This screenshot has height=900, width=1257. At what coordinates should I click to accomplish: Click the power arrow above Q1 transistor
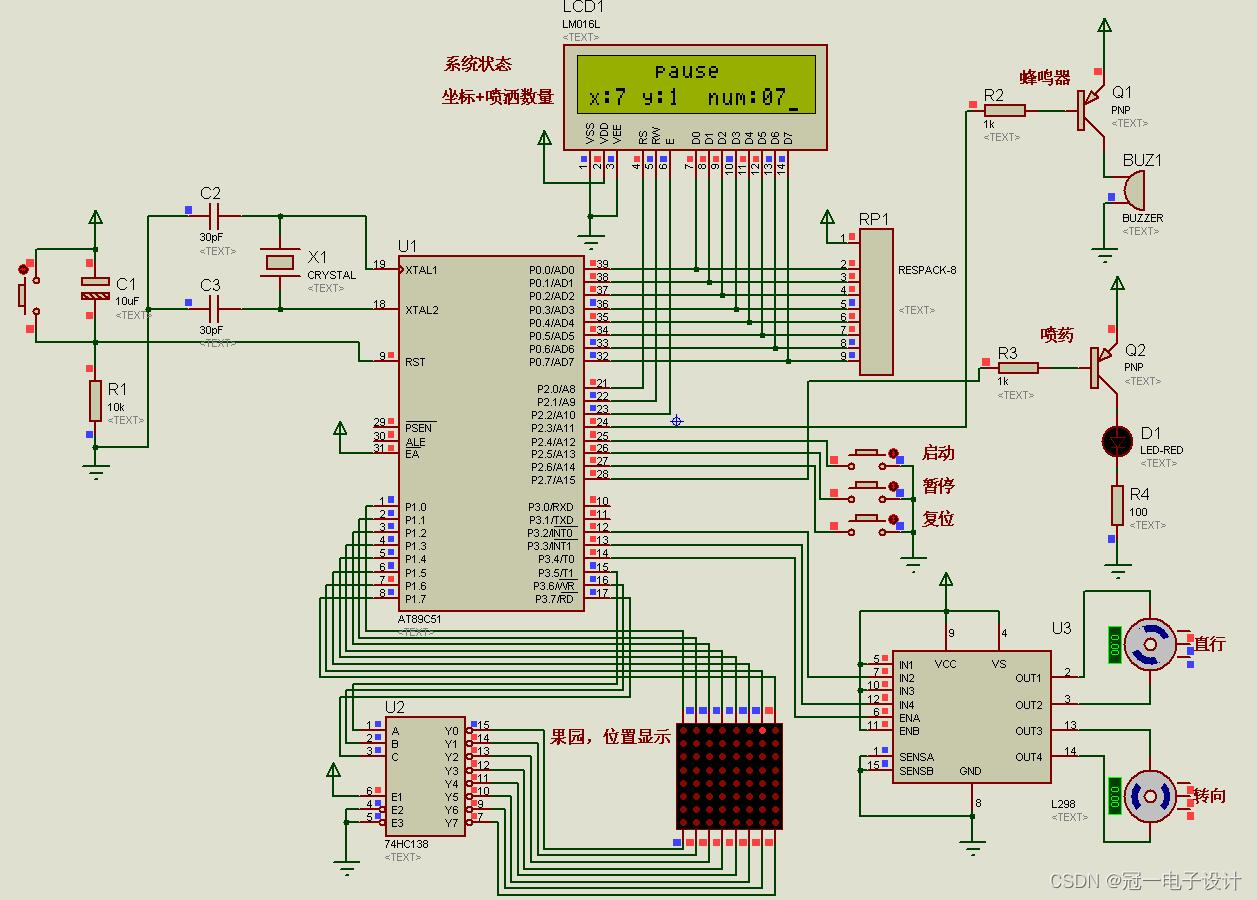1104,26
